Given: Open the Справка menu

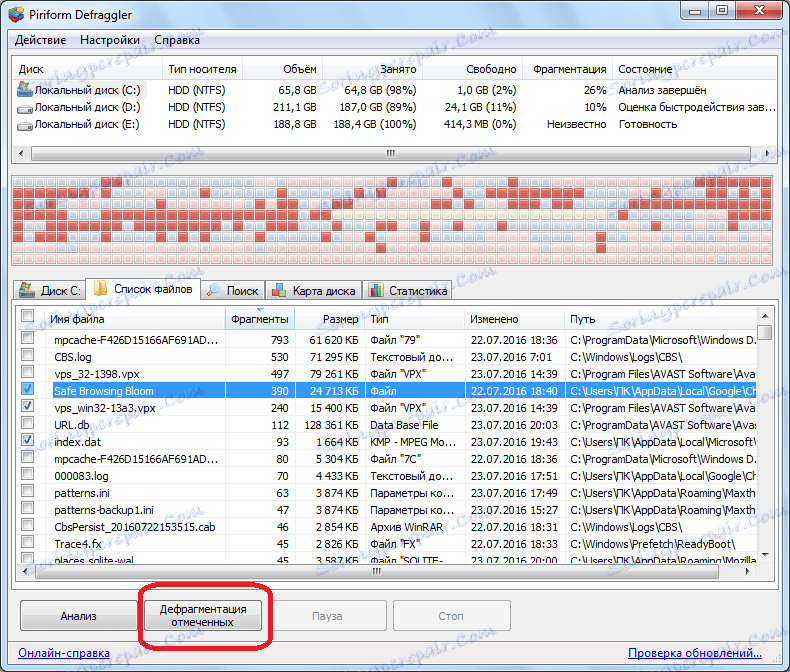Looking at the screenshot, I should pyautogui.click(x=177, y=40).
